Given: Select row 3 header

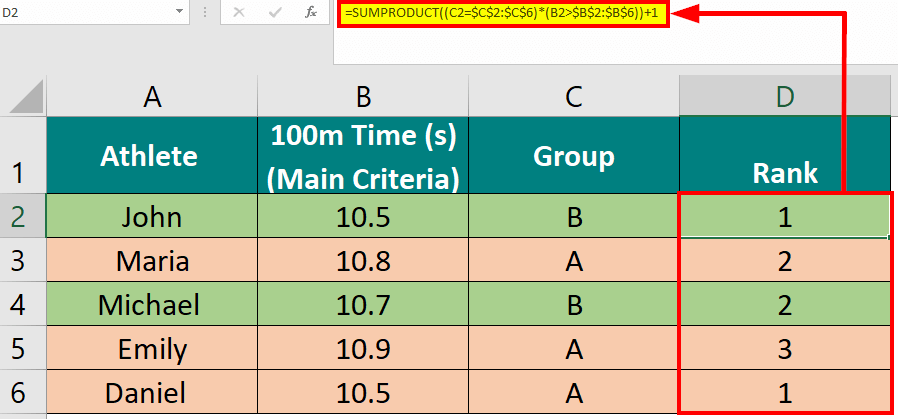Looking at the screenshot, I should (x=23, y=259).
